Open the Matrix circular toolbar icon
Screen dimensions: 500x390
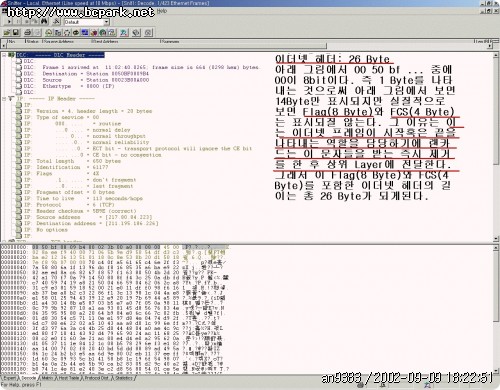(67, 33)
